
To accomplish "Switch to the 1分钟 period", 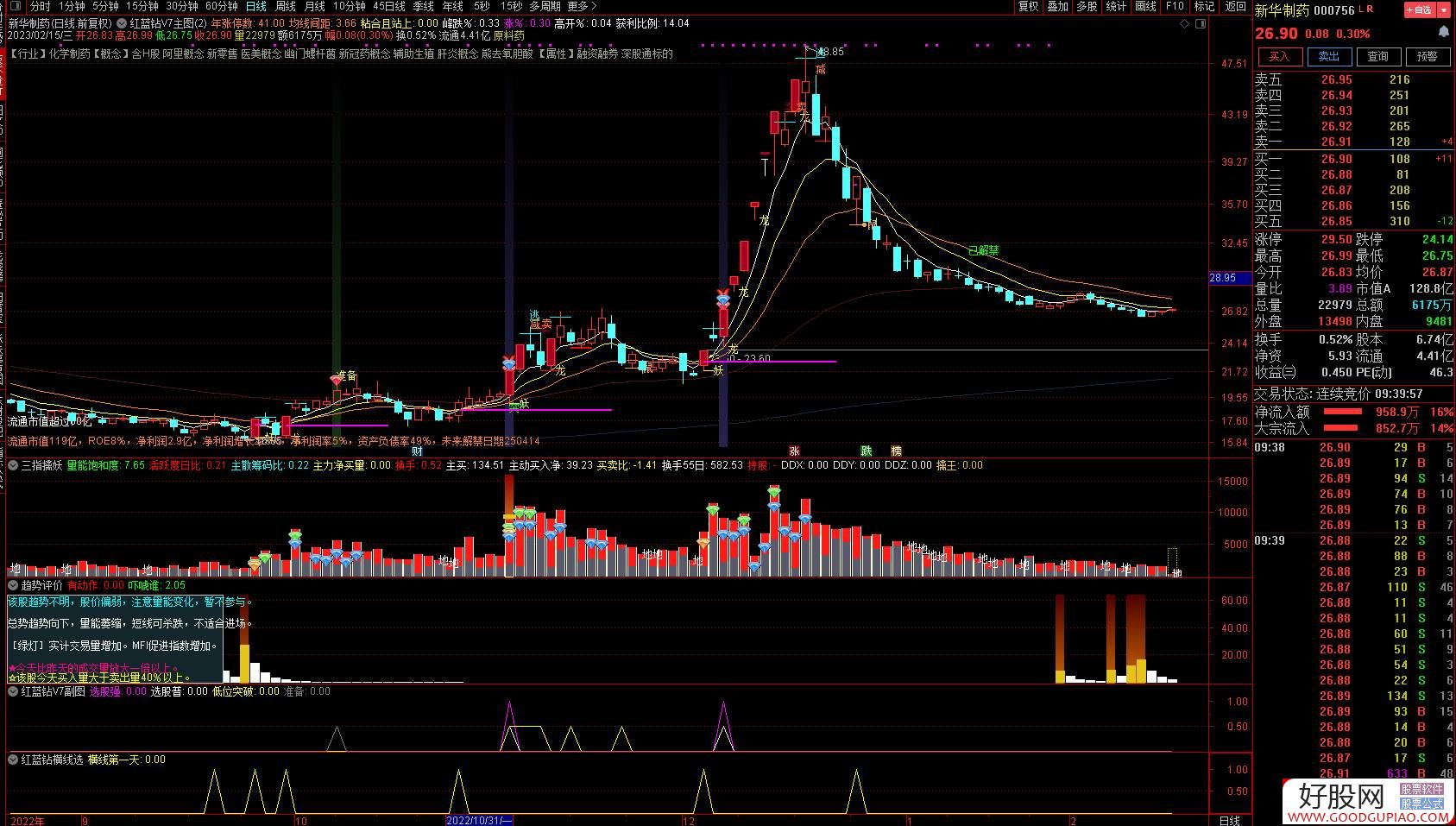I will pos(72,6).
